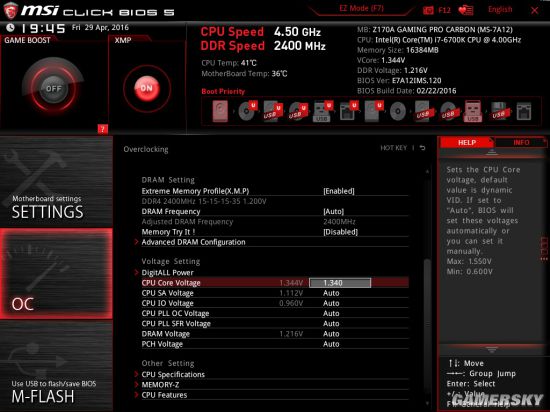The image size is (550, 412).
Task: Click the red question mark help icon
Action: [x=102, y=129]
